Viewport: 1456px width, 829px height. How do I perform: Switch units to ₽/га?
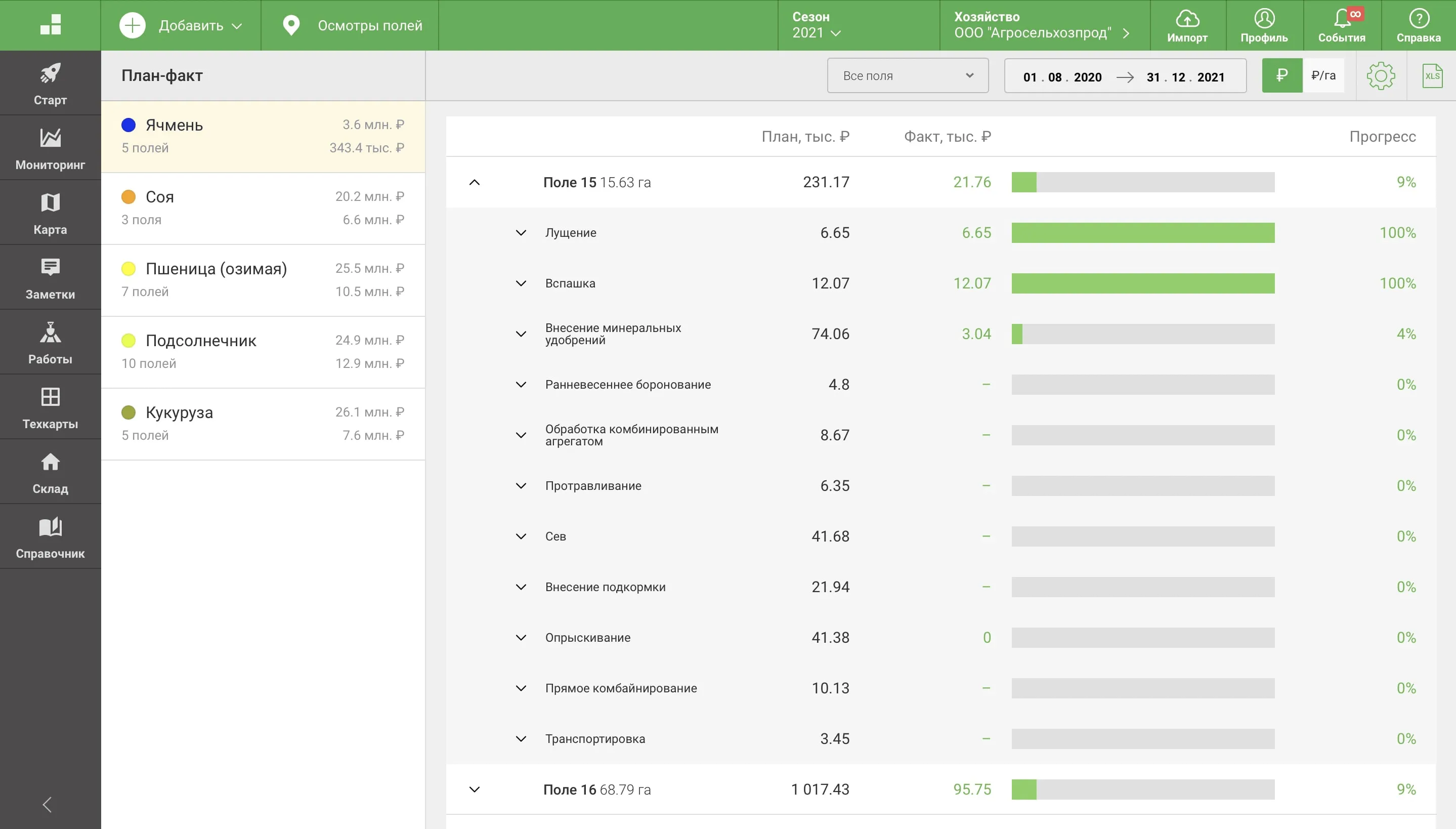pos(1323,75)
